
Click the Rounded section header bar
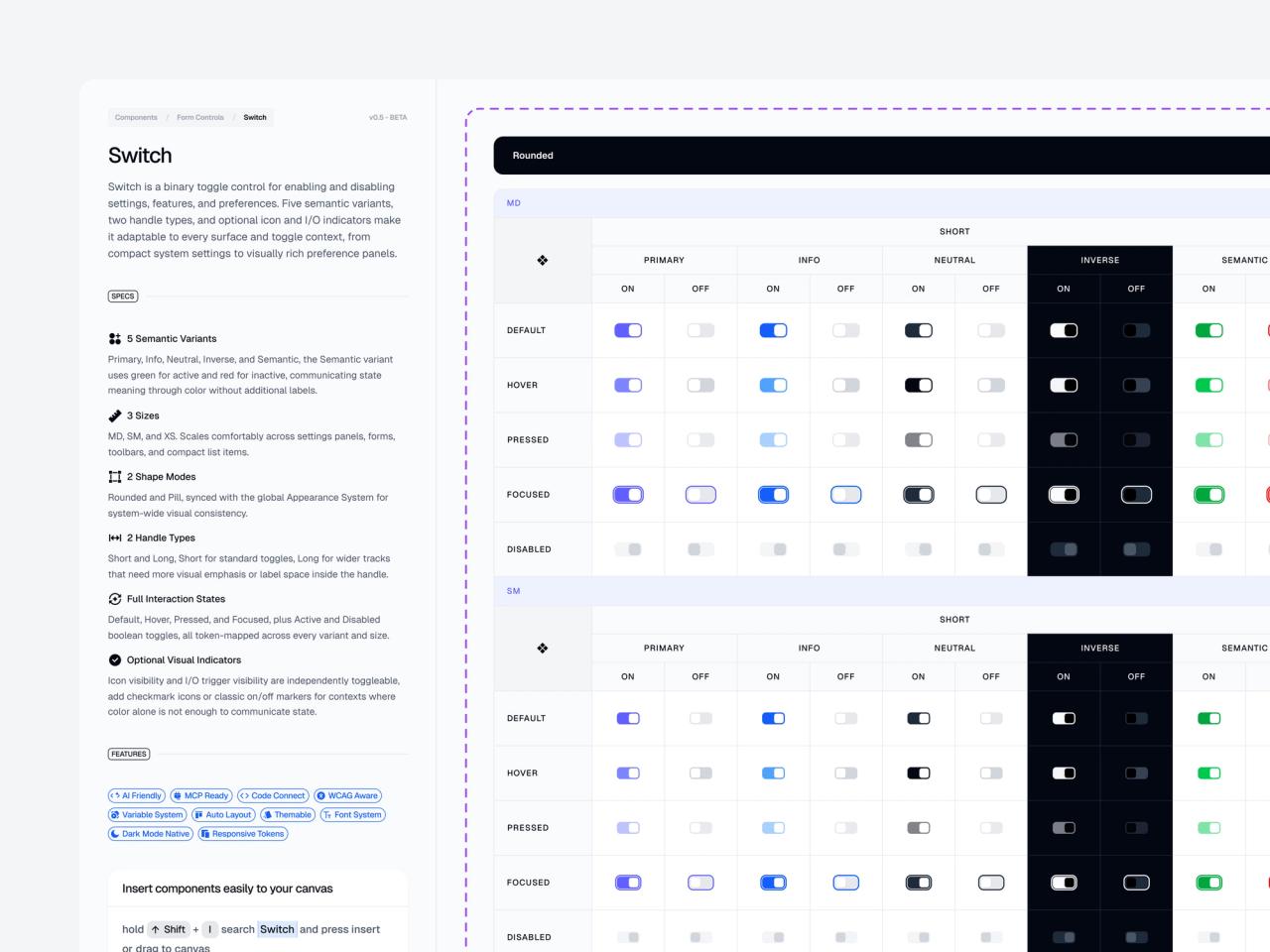point(881,156)
